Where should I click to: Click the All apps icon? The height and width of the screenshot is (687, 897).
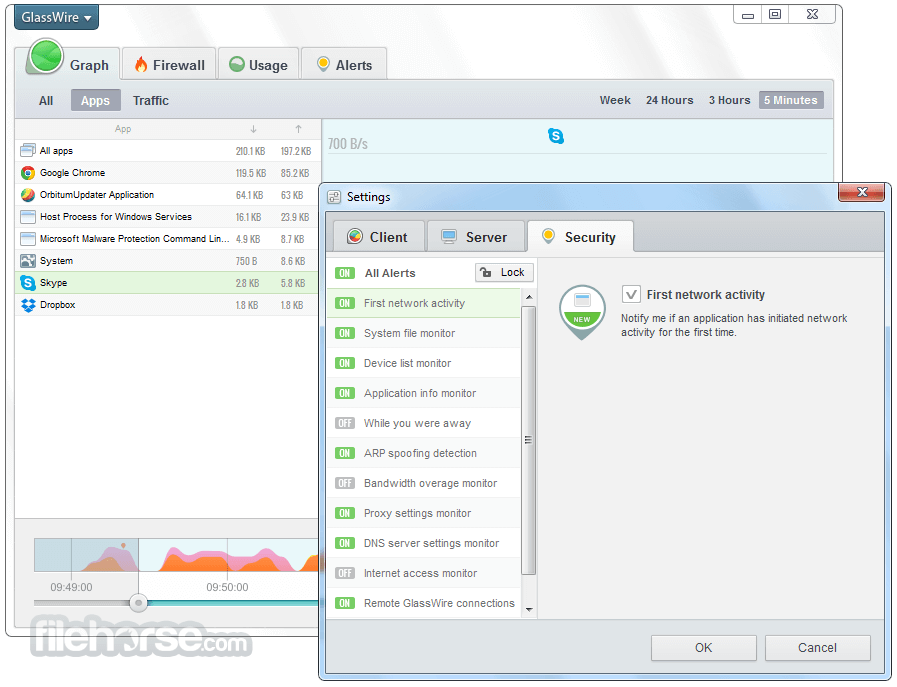pos(27,150)
